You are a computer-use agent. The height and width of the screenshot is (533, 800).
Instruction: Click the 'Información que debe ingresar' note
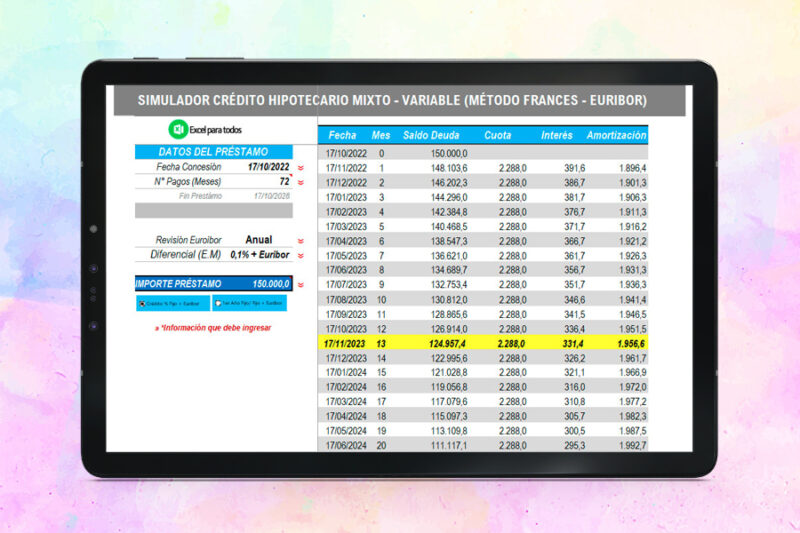pos(213,328)
